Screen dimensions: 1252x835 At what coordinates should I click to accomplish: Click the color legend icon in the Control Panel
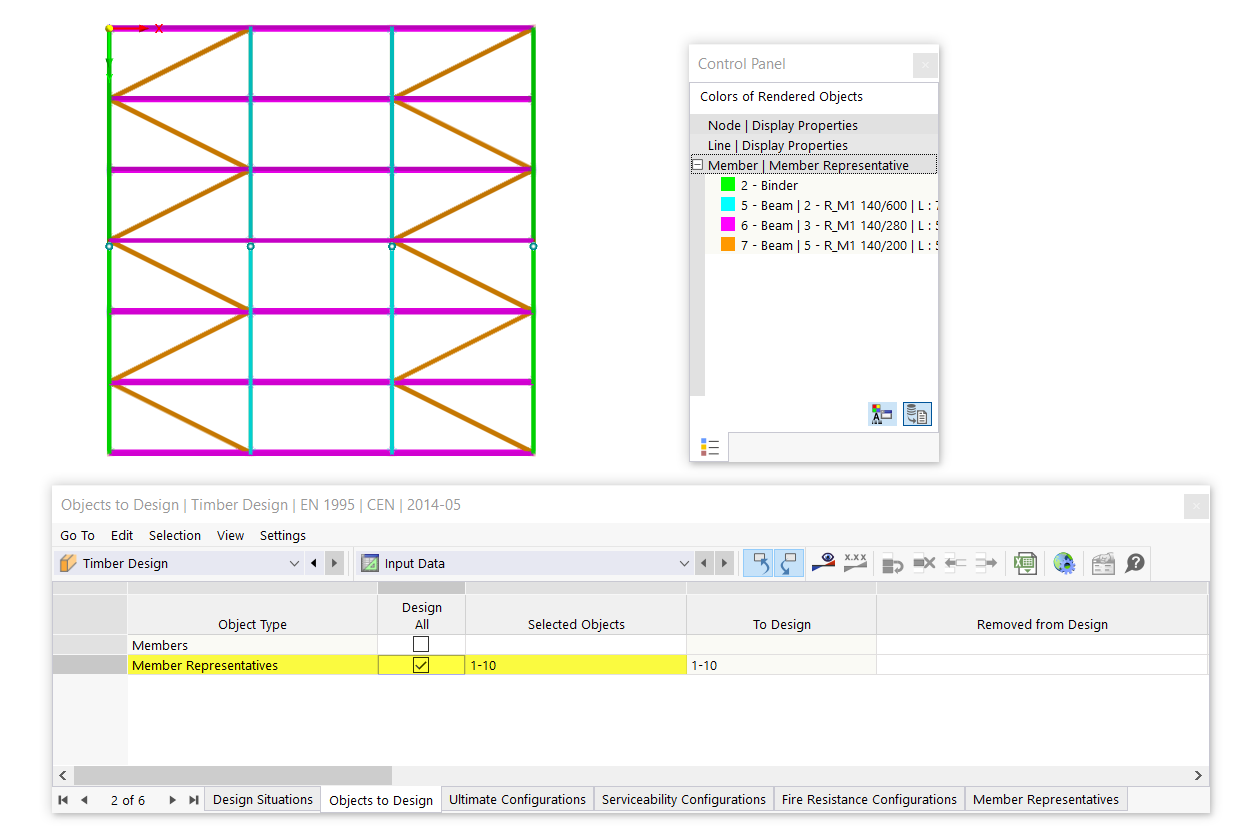coord(883,413)
